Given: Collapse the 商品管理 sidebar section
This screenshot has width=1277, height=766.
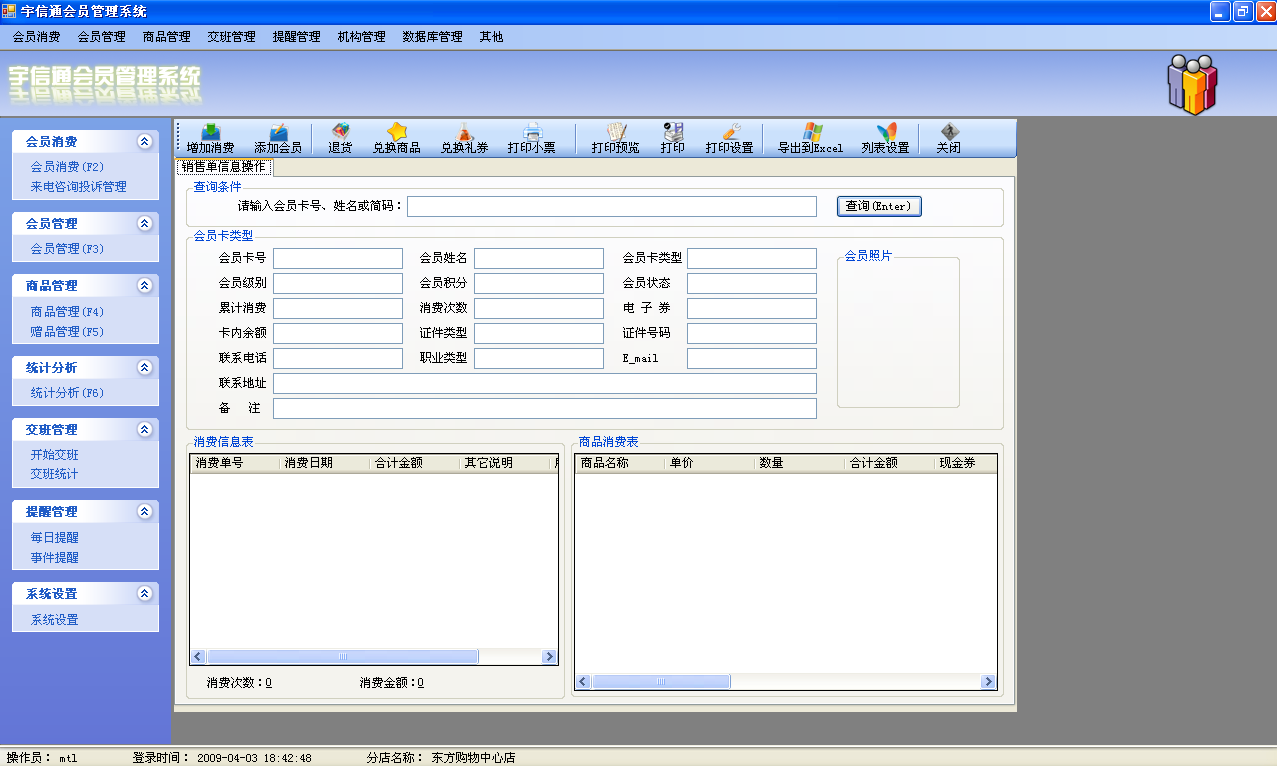Looking at the screenshot, I should coord(145,286).
